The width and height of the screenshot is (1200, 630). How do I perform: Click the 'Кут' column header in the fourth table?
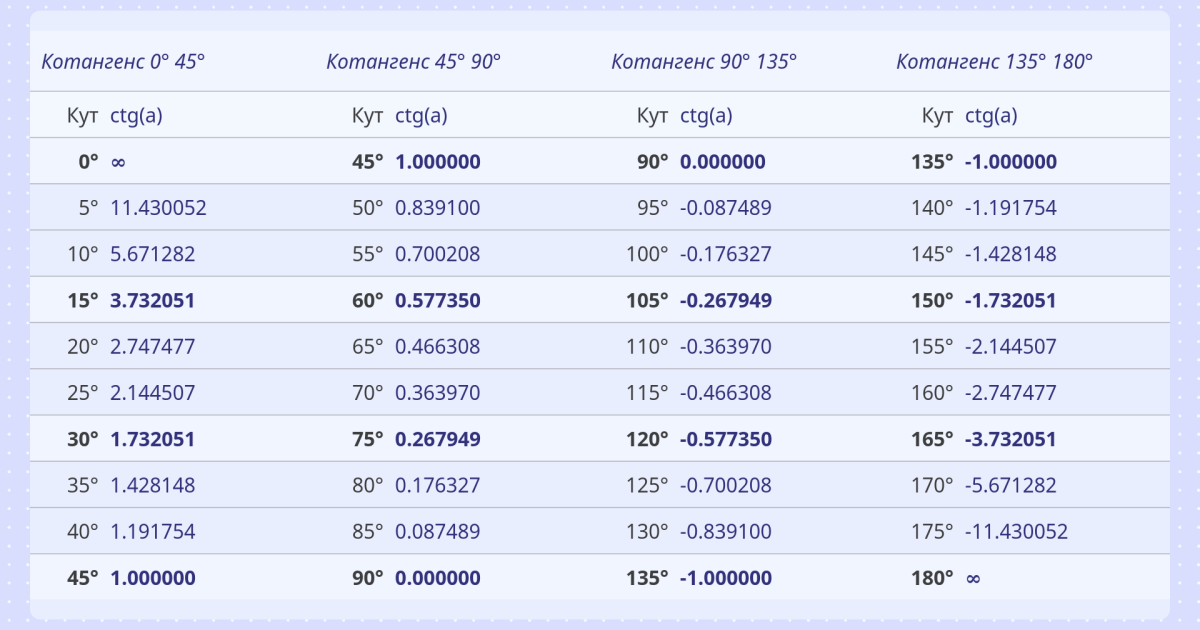point(937,115)
